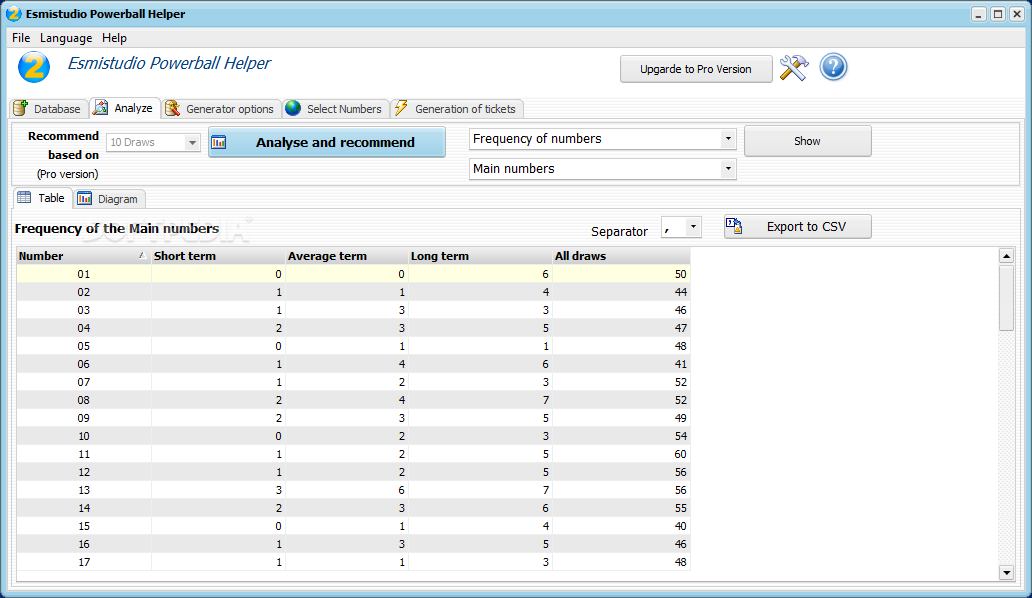This screenshot has height=598, width=1032.
Task: Click All draws value 54 in row 10
Action: [x=680, y=436]
